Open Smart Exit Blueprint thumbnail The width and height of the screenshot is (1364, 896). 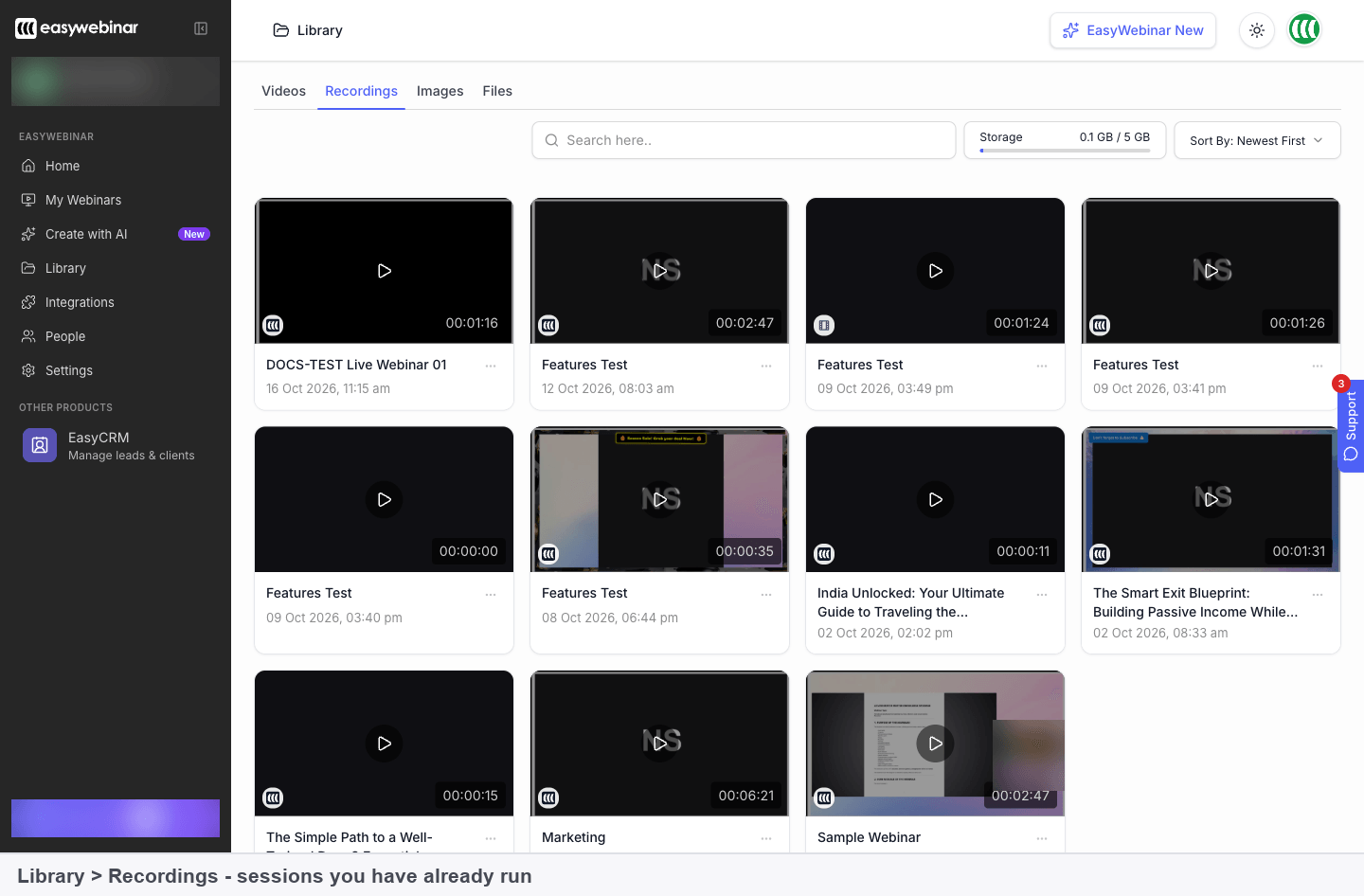click(1211, 499)
